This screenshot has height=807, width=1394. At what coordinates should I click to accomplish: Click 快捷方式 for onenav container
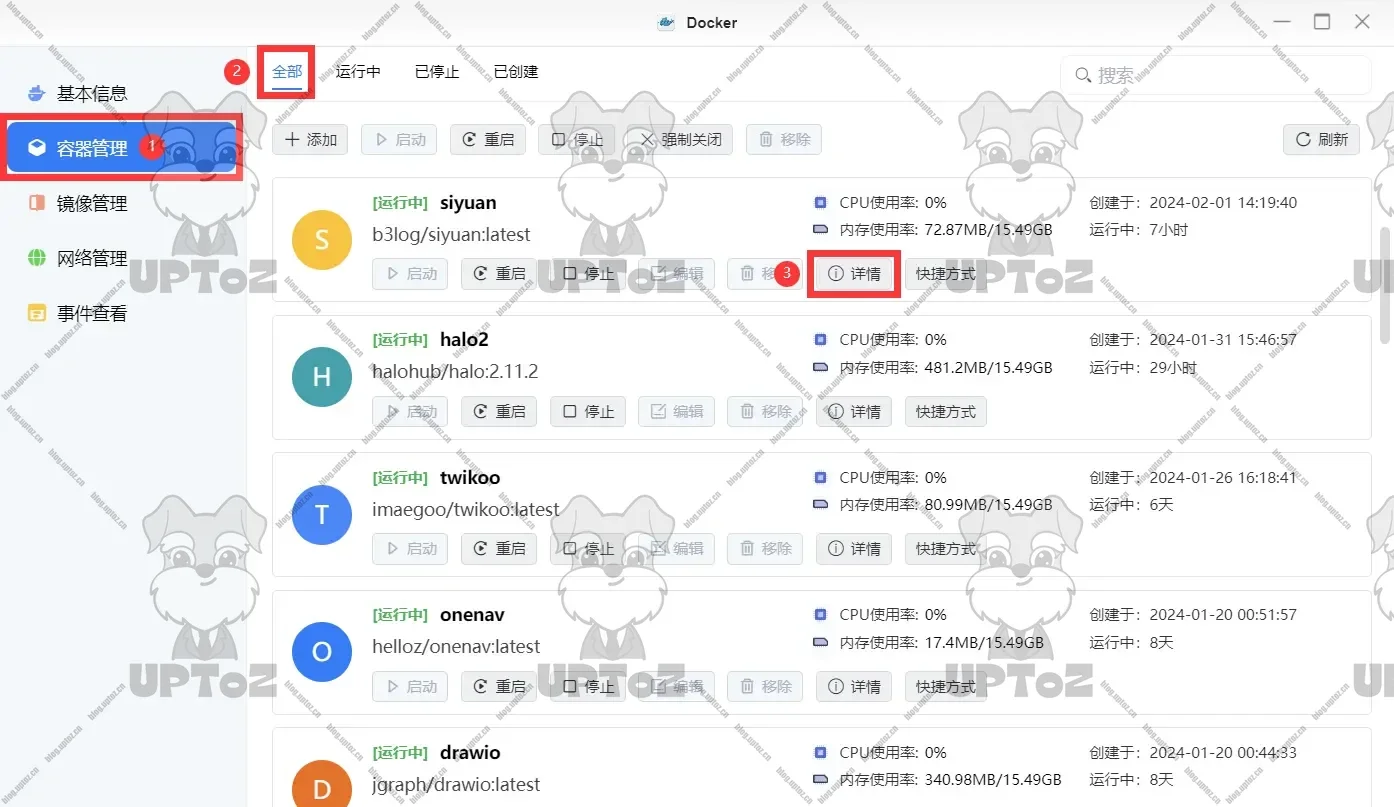pos(946,686)
